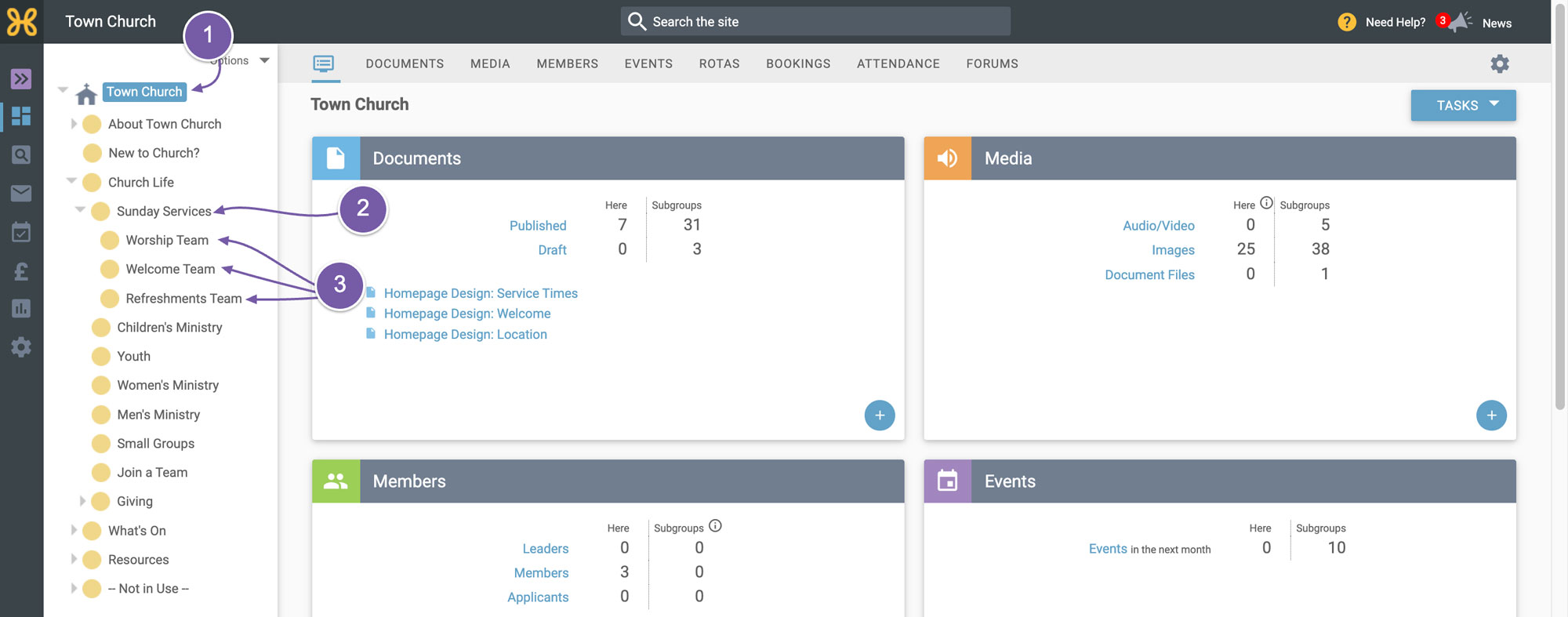This screenshot has width=1568, height=617.
Task: Click the Media panel speaker icon
Action: coord(947,158)
